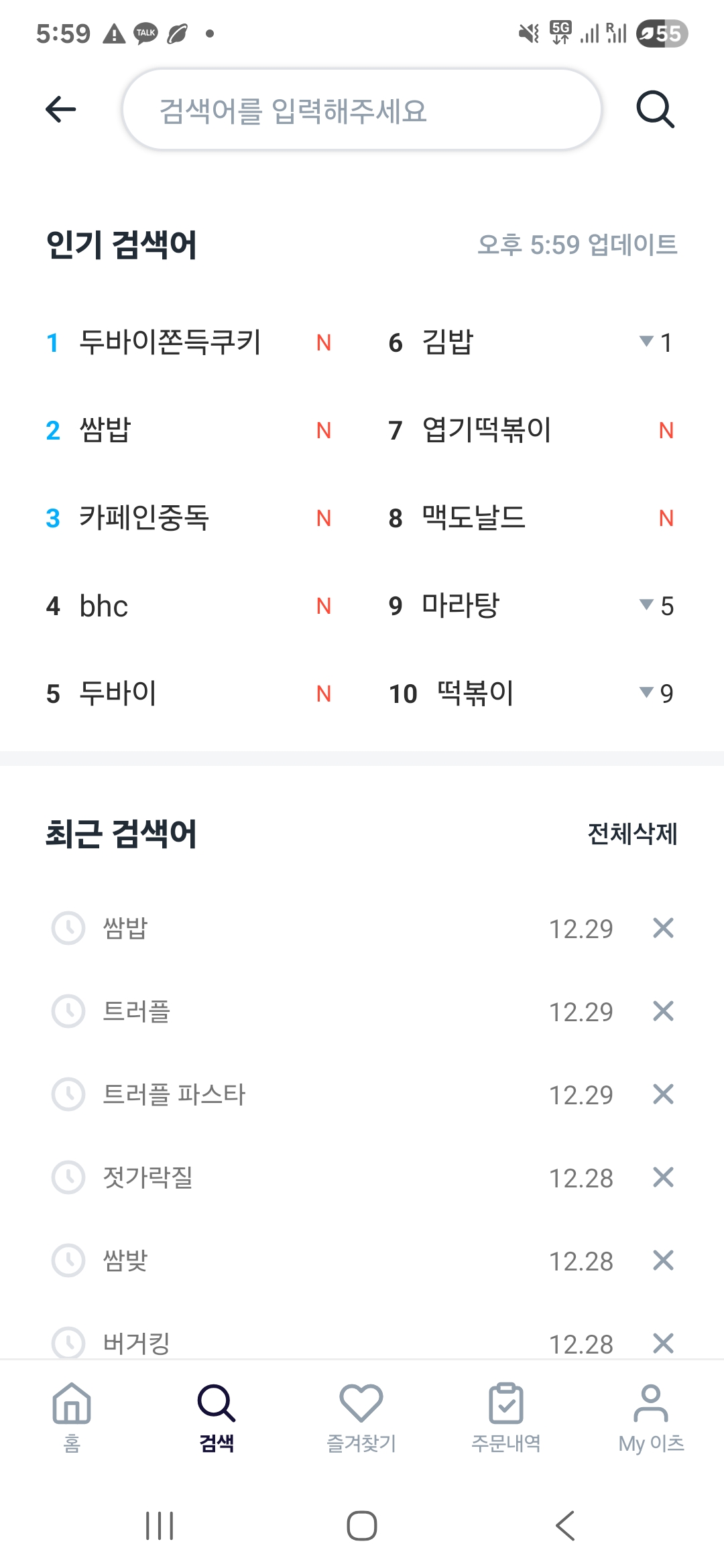Tap clock icon beside 쌈밧
Image resolution: width=724 pixels, height=1568 pixels.
(x=68, y=1260)
